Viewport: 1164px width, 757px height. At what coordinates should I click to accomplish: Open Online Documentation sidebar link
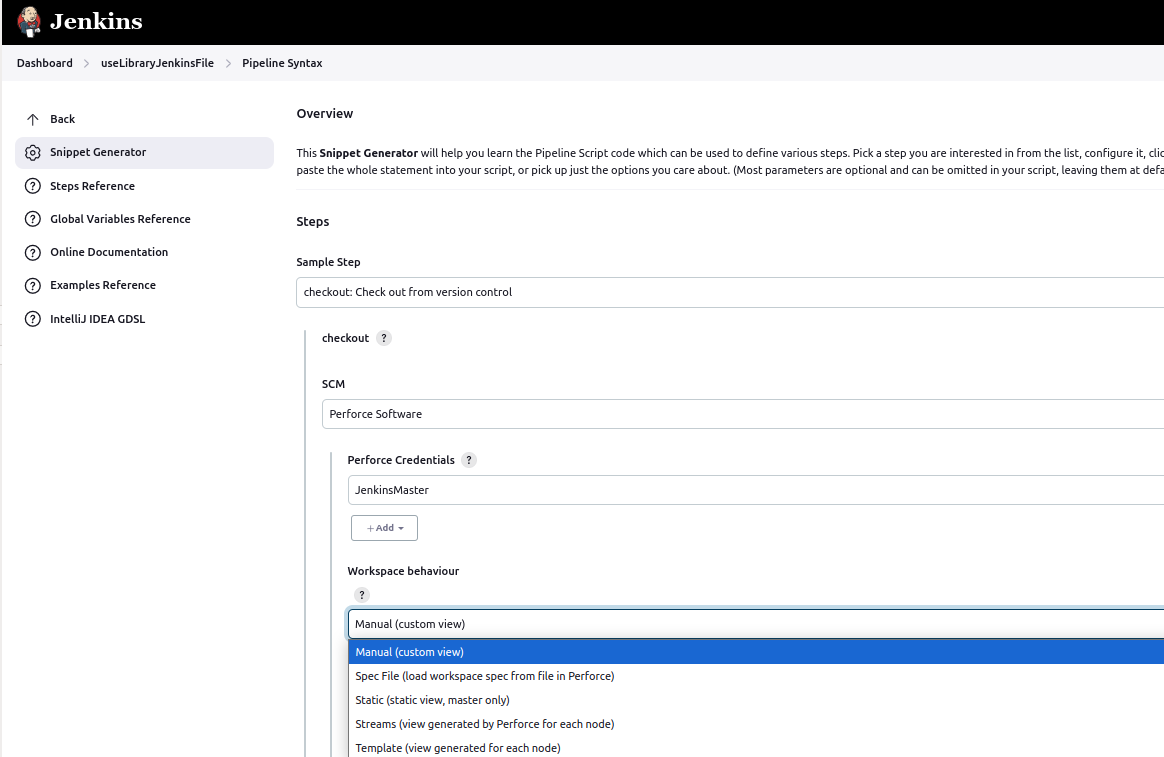pyautogui.click(x=109, y=252)
